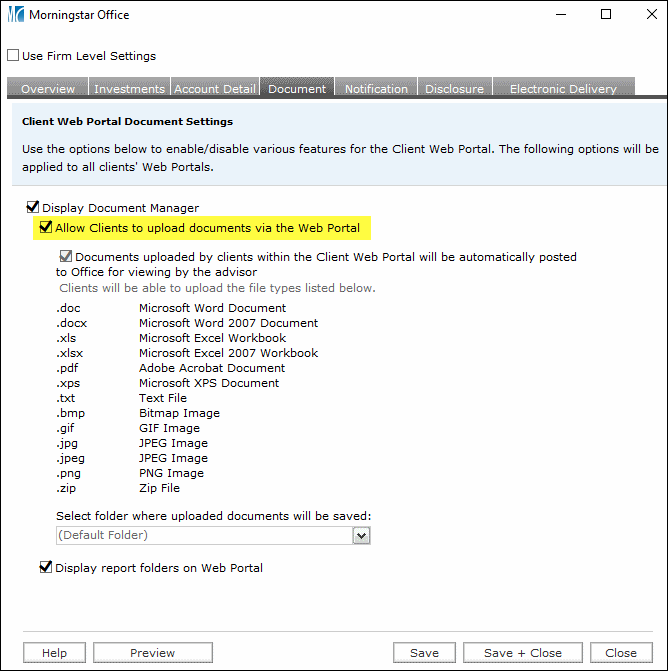Uncheck Display report folders on Web Portal
Viewport: 668px width, 671px height.
click(x=45, y=568)
